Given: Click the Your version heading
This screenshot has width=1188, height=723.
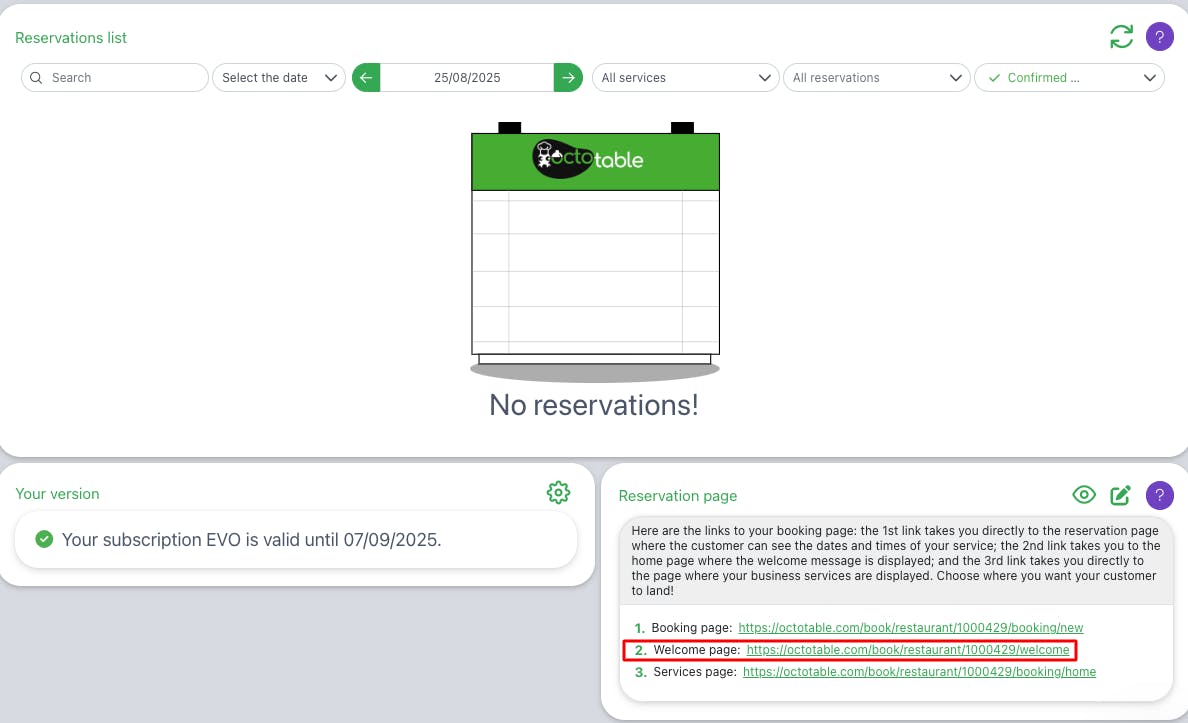Looking at the screenshot, I should 58,493.
